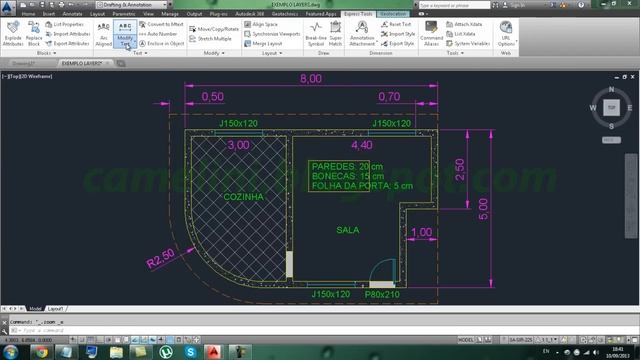Select the Import Attributes command
The image size is (640, 360).
tap(68, 34)
